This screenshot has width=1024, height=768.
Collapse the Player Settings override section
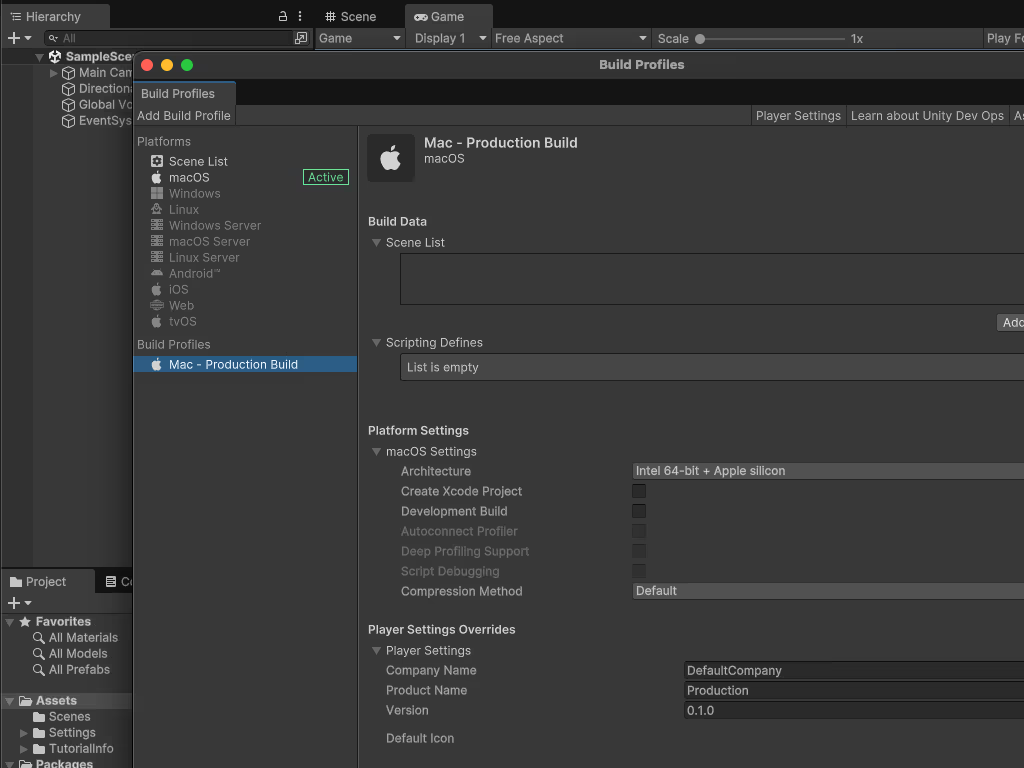(x=377, y=650)
